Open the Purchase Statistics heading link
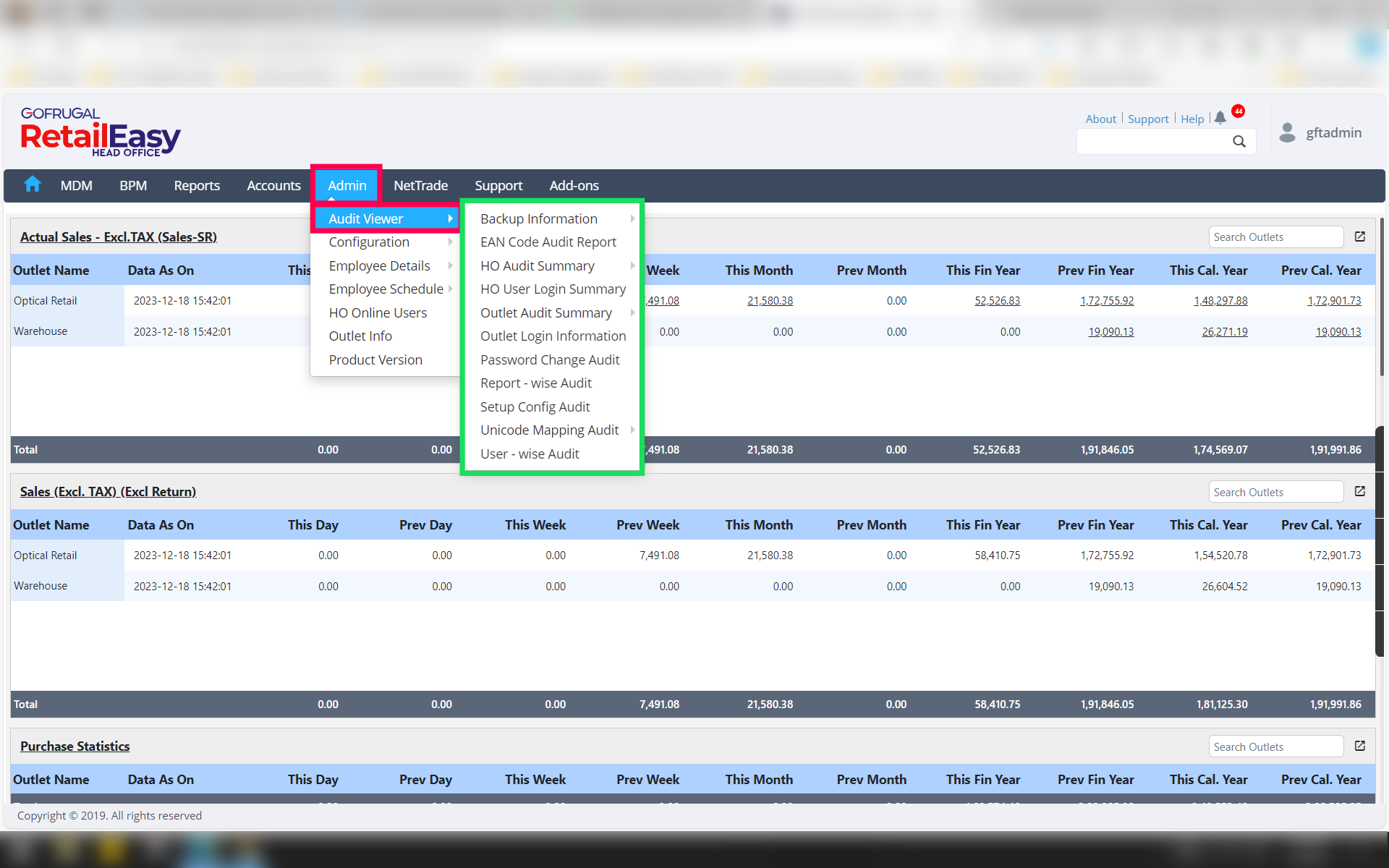This screenshot has height=868, width=1389. 75,746
